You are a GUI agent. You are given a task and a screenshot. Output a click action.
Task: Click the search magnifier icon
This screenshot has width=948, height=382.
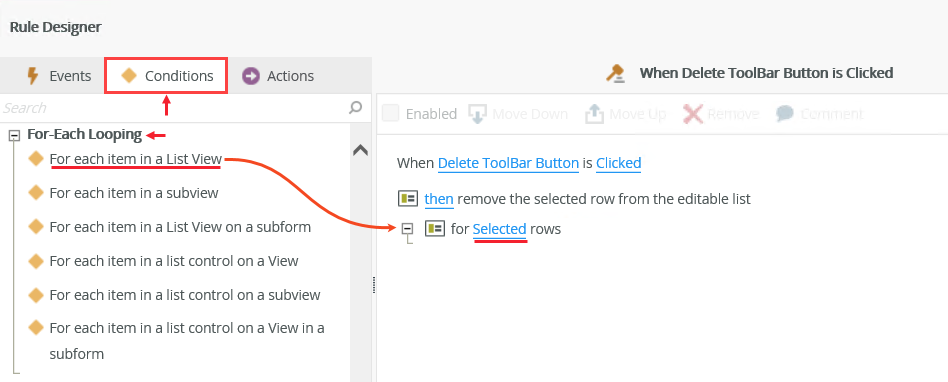pyautogui.click(x=356, y=108)
